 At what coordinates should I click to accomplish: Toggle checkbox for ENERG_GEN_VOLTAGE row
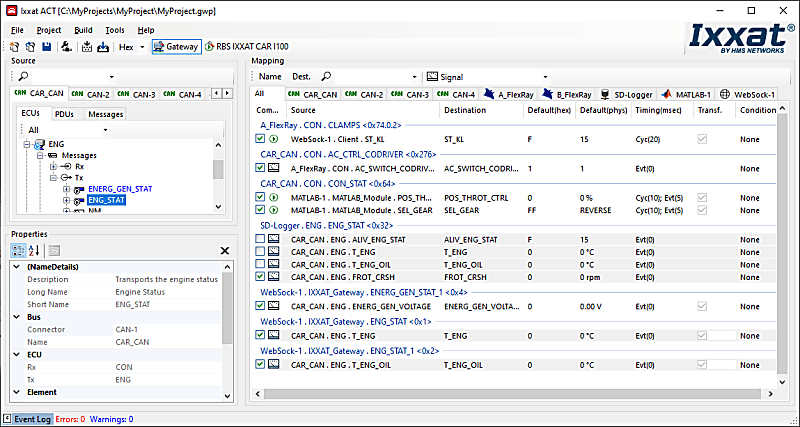pyautogui.click(x=260, y=306)
